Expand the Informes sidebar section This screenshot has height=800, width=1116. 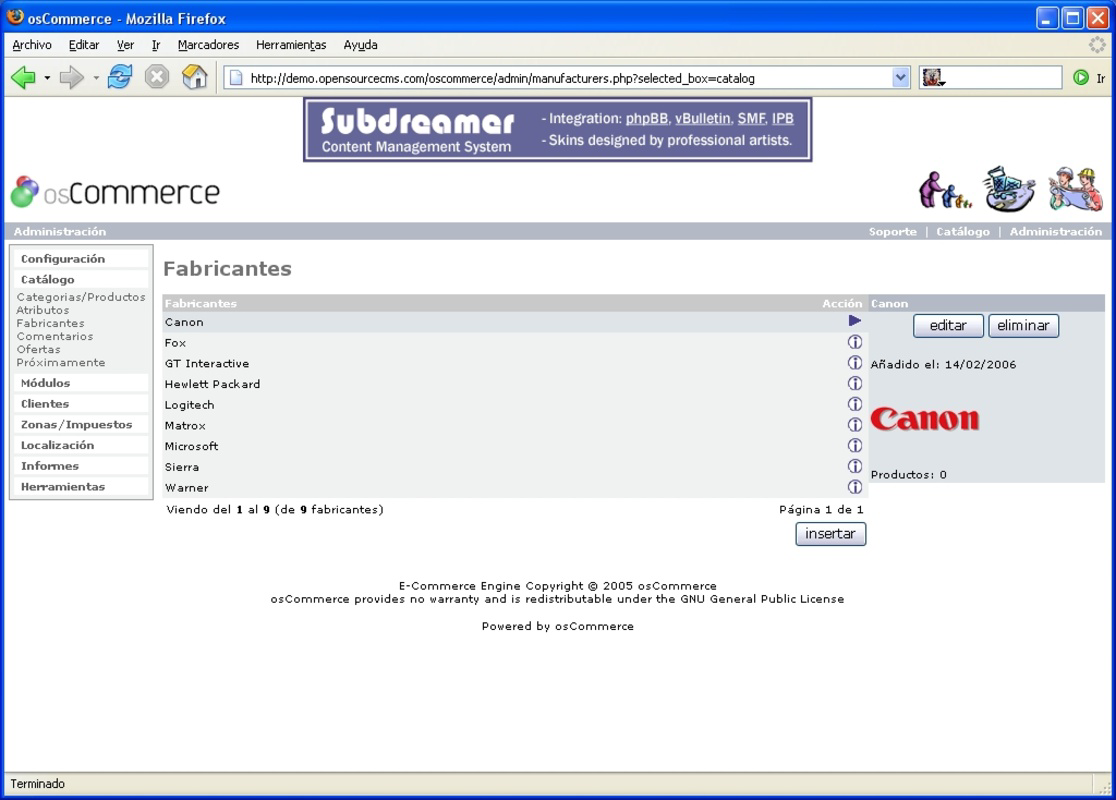[x=50, y=465]
